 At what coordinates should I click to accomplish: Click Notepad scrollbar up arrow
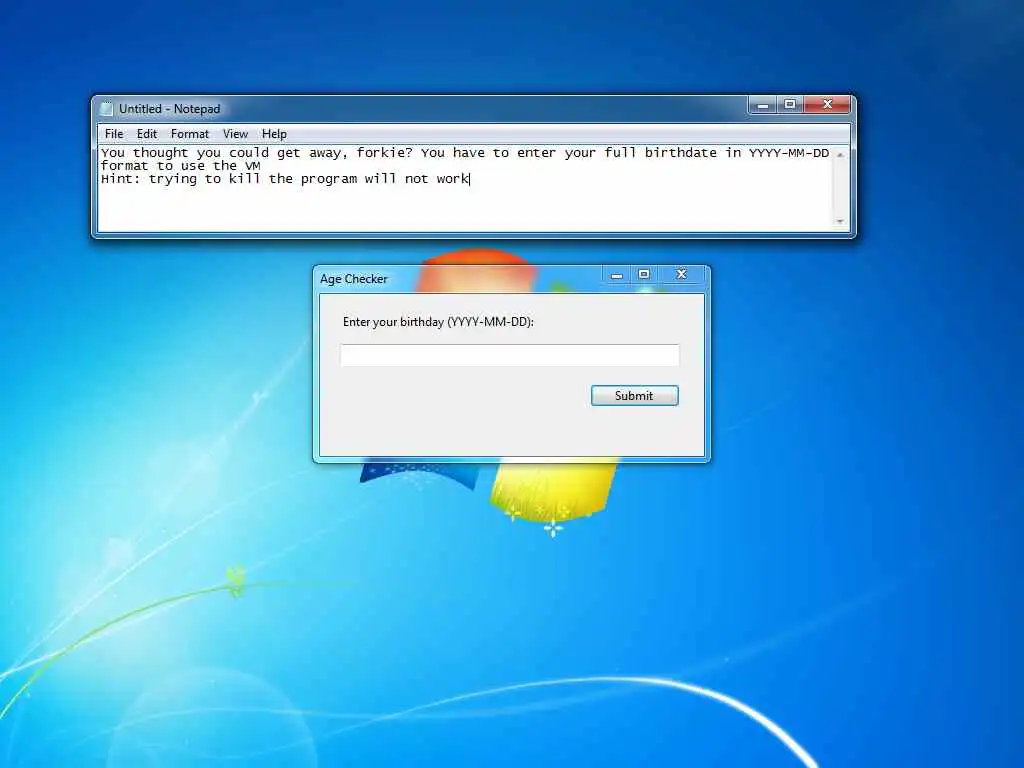coord(840,155)
